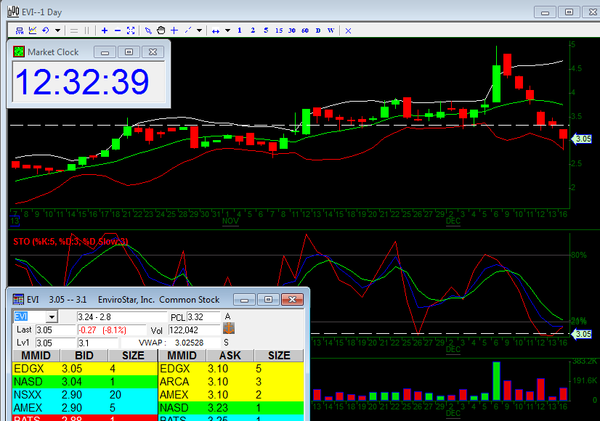Click the chart studies icon
Image resolution: width=600 pixels, height=421 pixels.
(33, 31)
